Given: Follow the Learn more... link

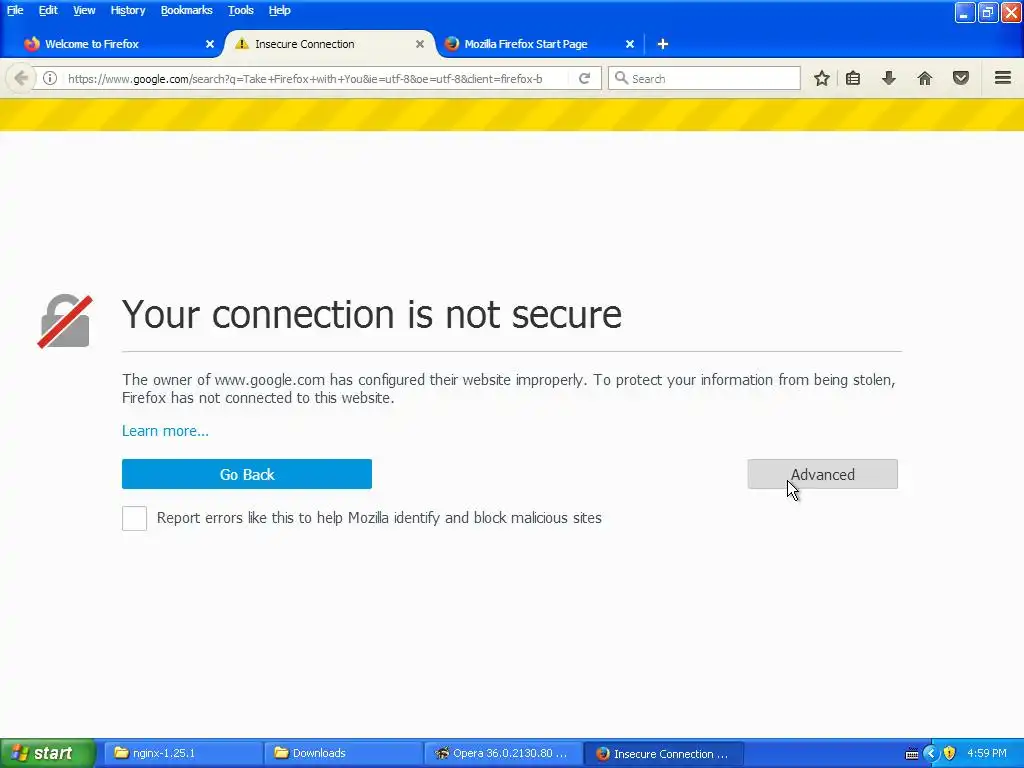Looking at the screenshot, I should pos(165,431).
